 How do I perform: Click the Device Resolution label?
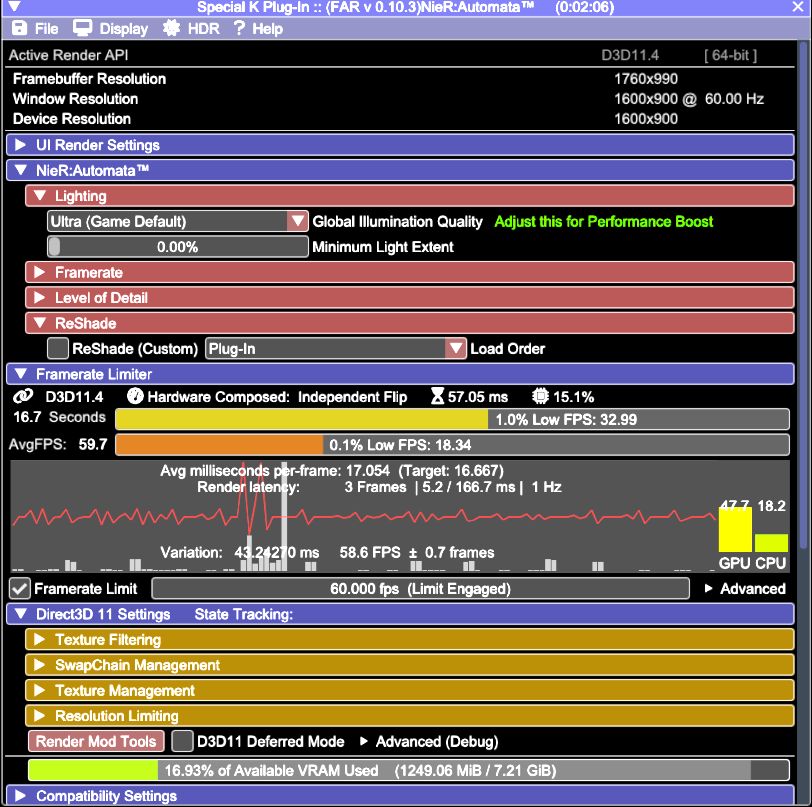[x=71, y=119]
